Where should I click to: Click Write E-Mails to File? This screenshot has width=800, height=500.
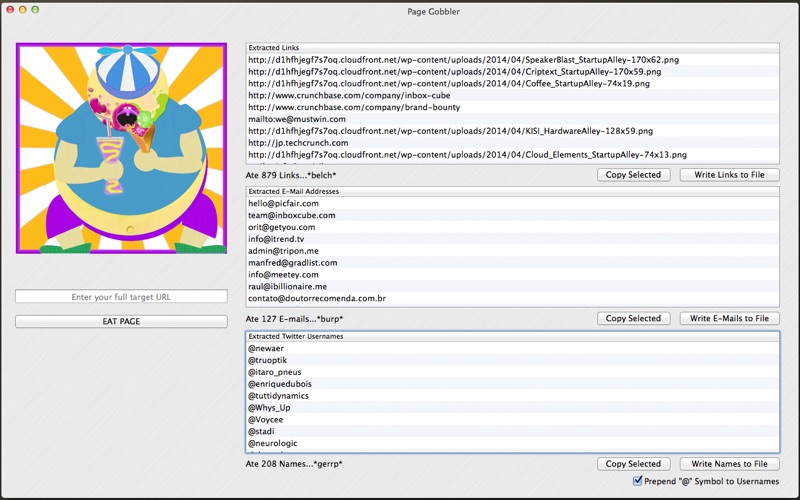pos(730,318)
